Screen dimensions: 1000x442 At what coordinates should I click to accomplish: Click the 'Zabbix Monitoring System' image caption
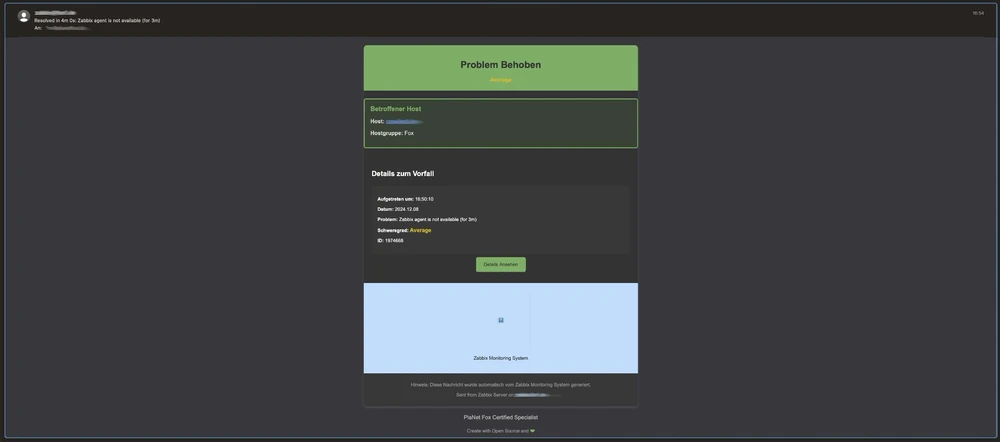[500, 358]
